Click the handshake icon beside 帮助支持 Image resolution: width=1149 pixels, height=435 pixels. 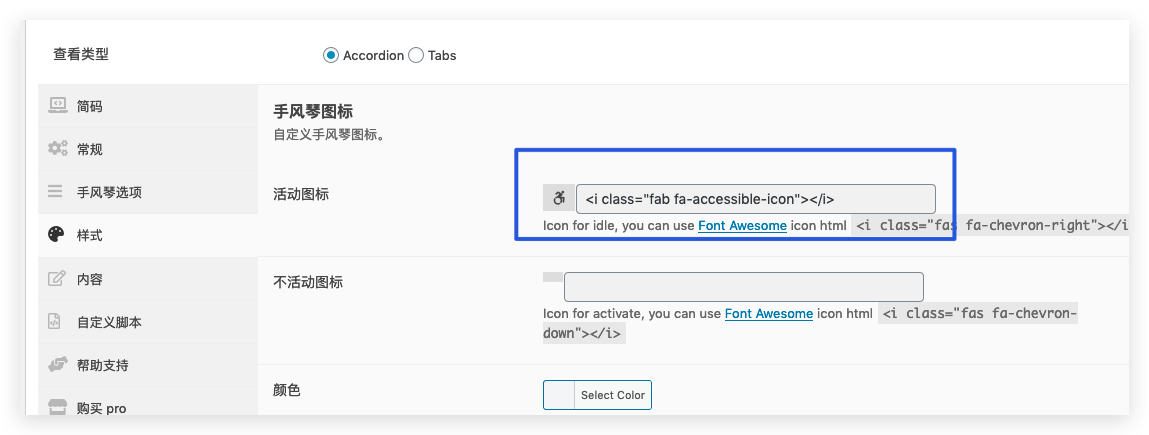[x=57, y=364]
